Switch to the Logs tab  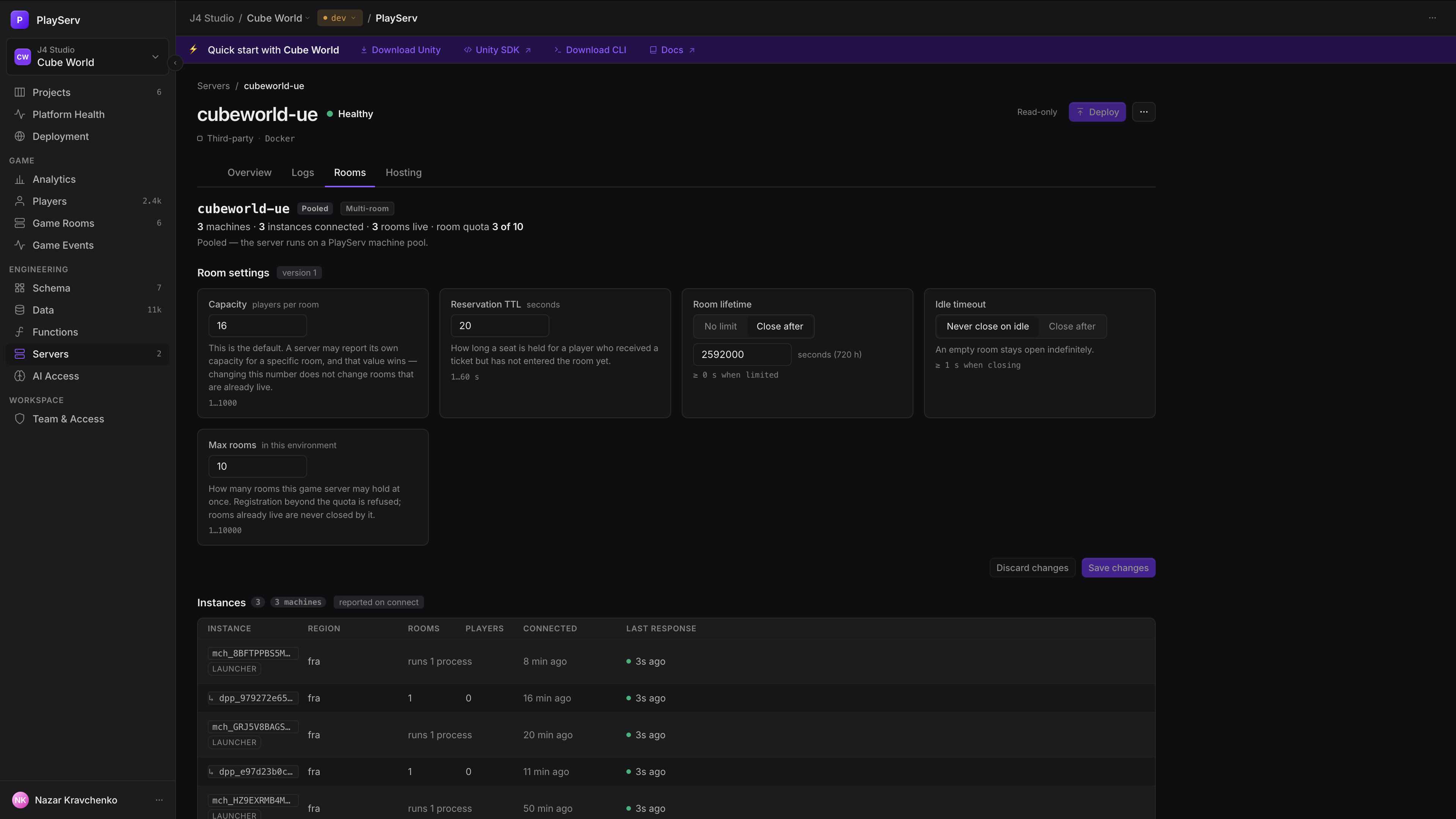click(303, 173)
